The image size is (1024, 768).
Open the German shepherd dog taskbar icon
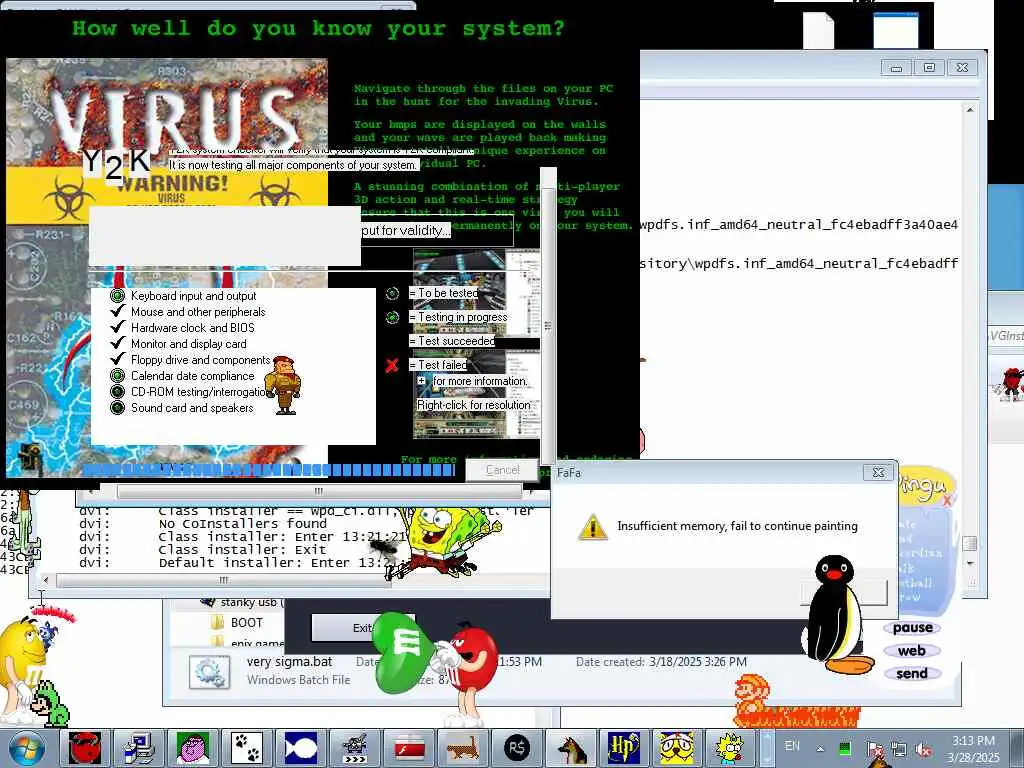pos(570,748)
